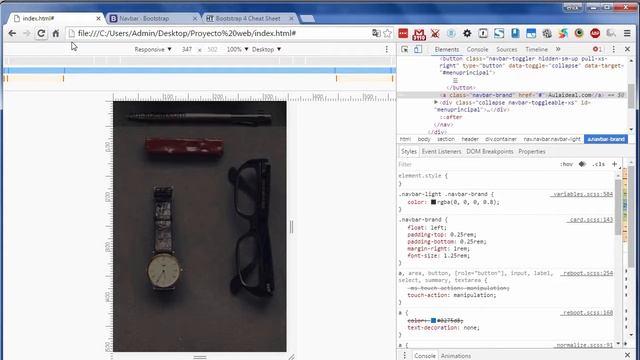Image resolution: width=640 pixels, height=360 pixels.
Task: Click the diamond animation icon in Styles toolbar
Action: pyautogui.click(x=582, y=164)
